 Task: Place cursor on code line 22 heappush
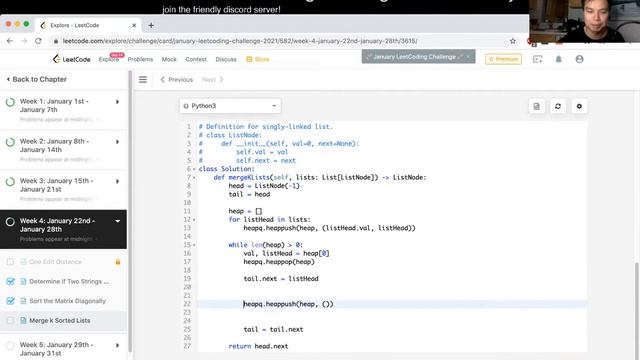tap(288, 304)
